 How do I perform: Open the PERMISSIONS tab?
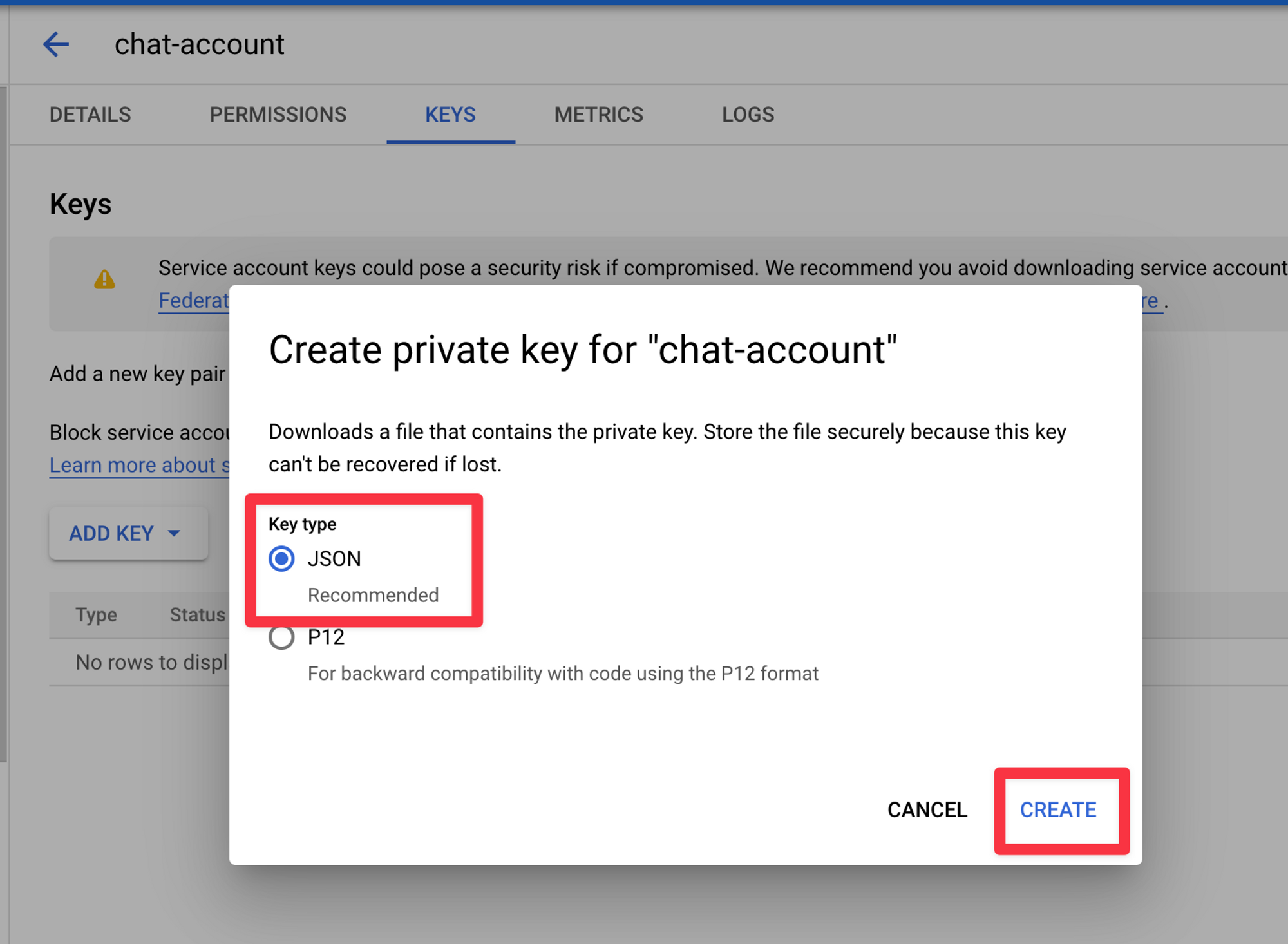[x=278, y=115]
